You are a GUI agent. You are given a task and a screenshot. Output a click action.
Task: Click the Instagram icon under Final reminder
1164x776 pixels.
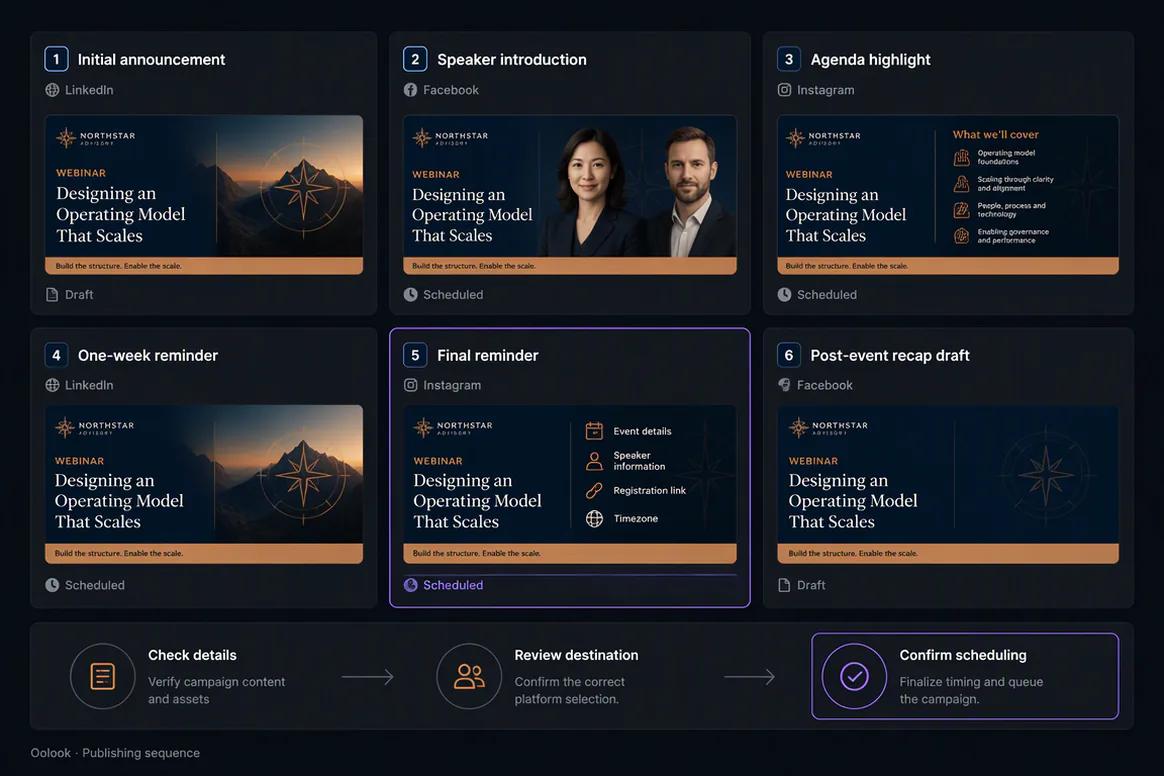411,385
